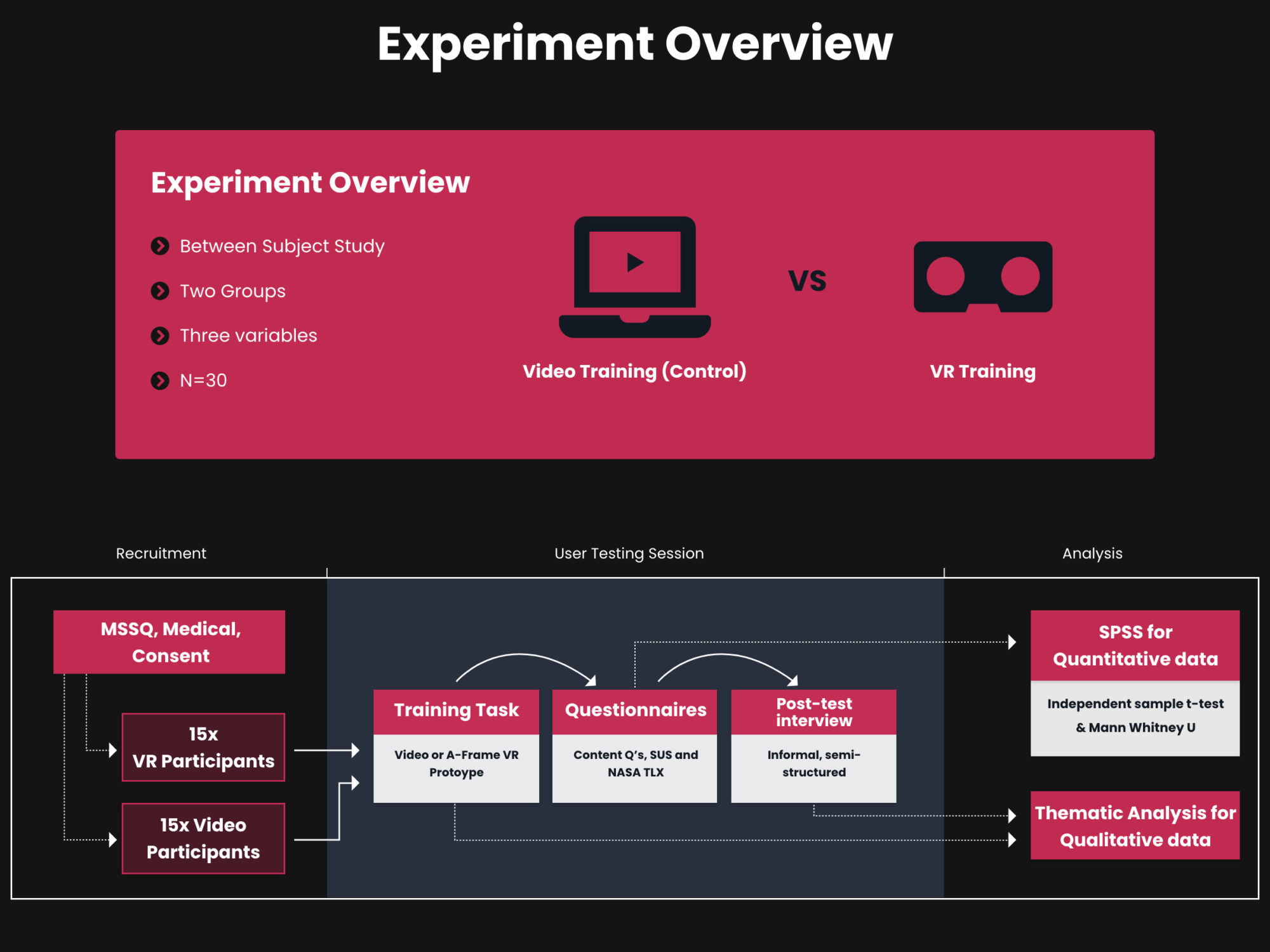Click bullet icon beside Three variables
Viewport: 1270px width, 952px height.
tap(160, 335)
